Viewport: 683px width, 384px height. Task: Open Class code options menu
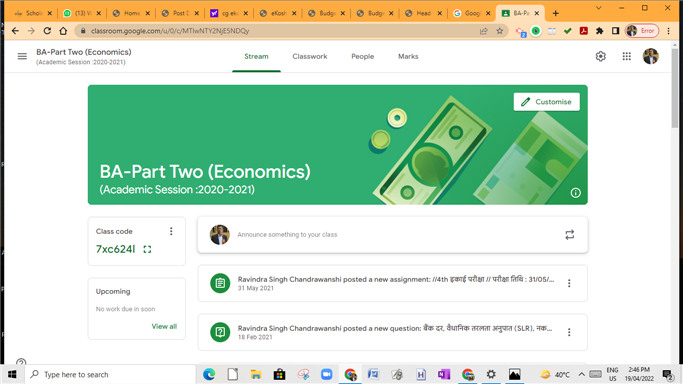tap(171, 231)
